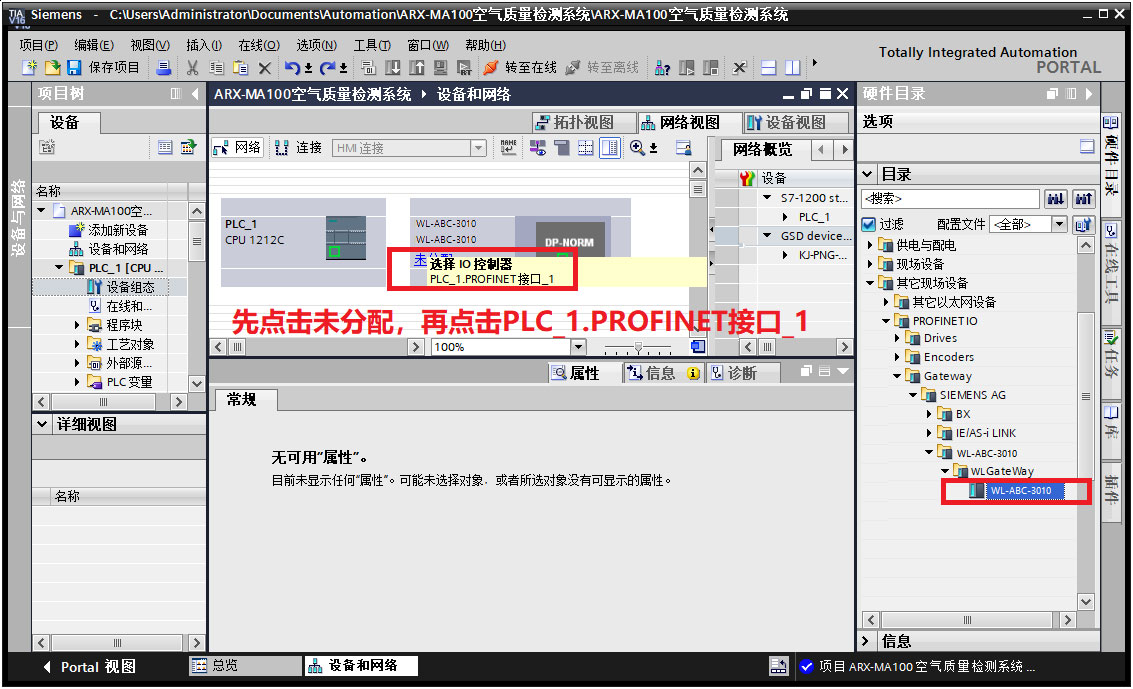Image resolution: width=1133 pixels, height=689 pixels.
Task: Open 添加新设备 in project tree
Action: [x=118, y=230]
